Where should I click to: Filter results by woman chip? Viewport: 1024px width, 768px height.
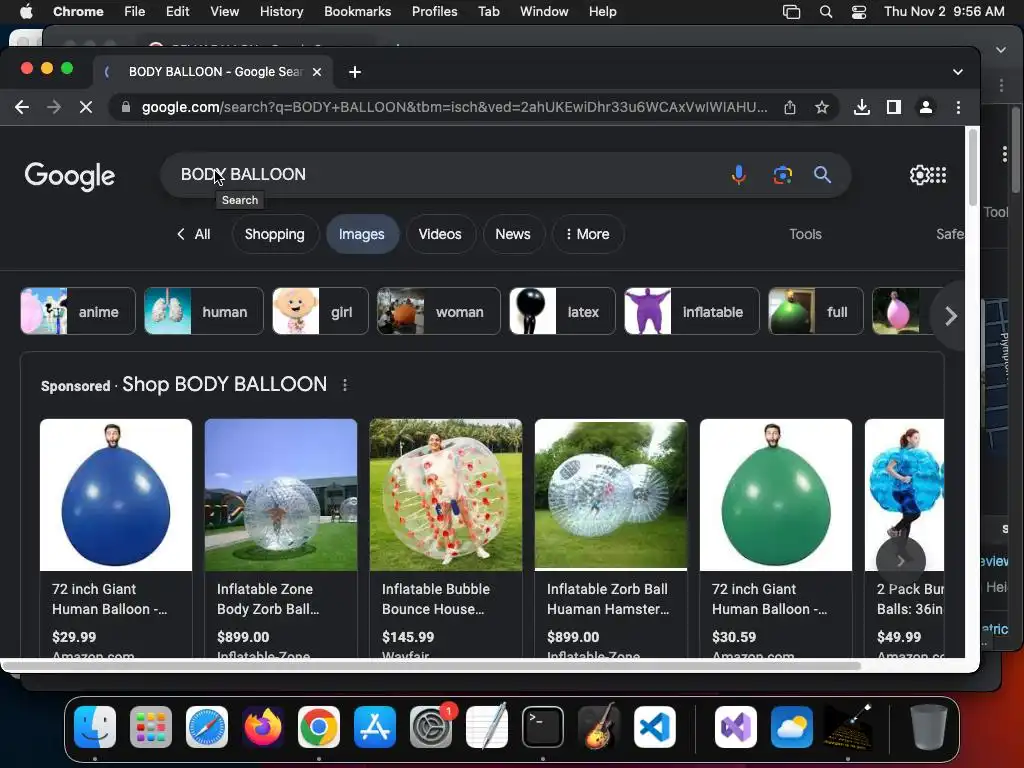(439, 312)
